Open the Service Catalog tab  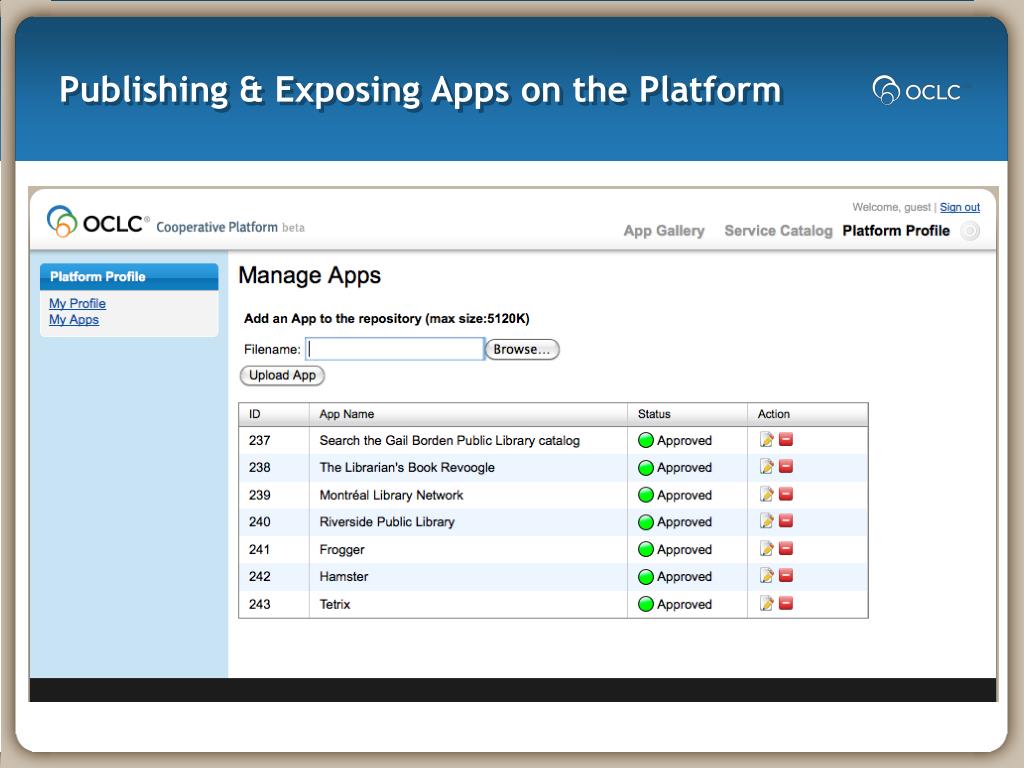(778, 231)
